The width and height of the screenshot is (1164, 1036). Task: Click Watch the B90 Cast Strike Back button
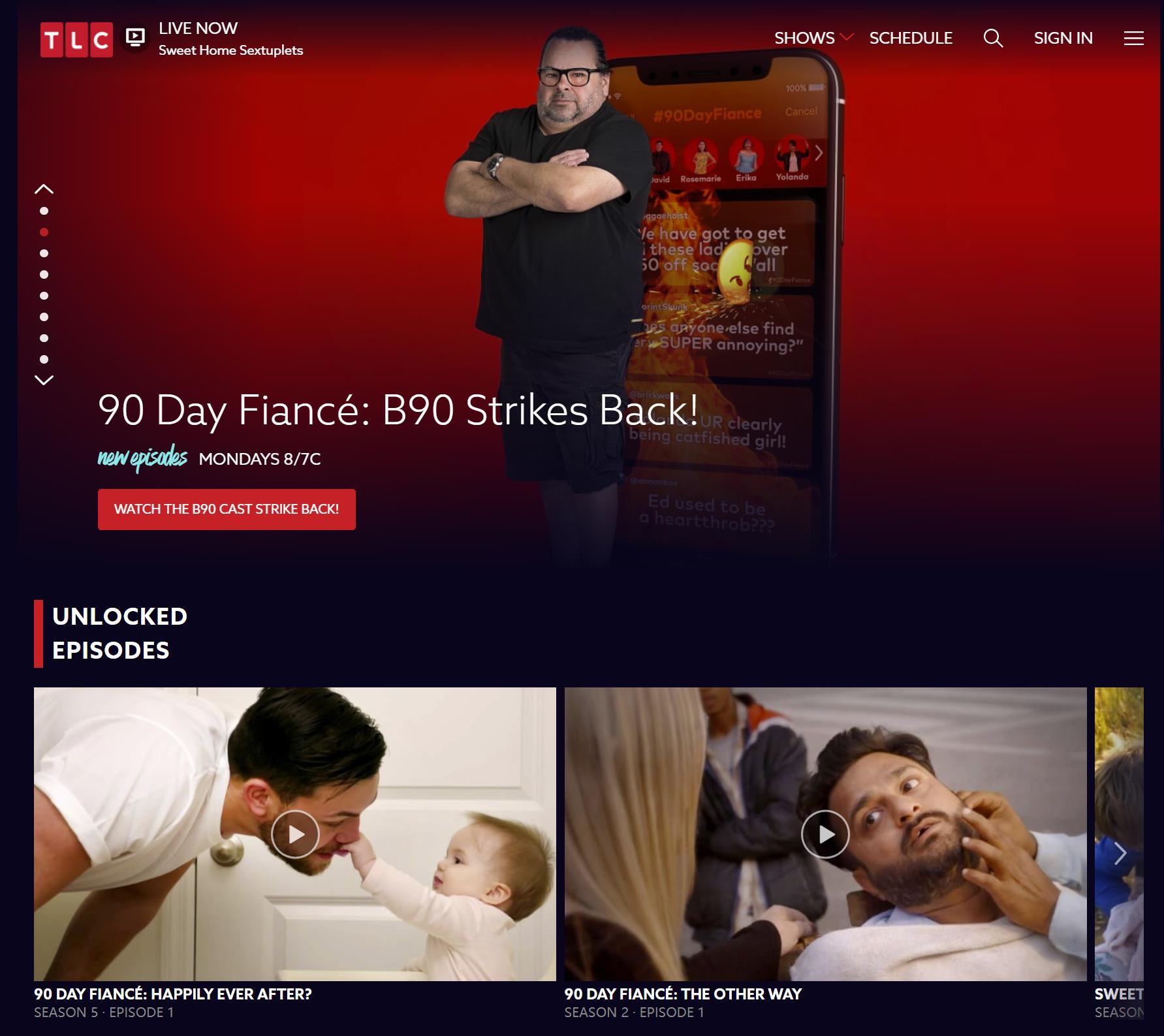[x=227, y=509]
